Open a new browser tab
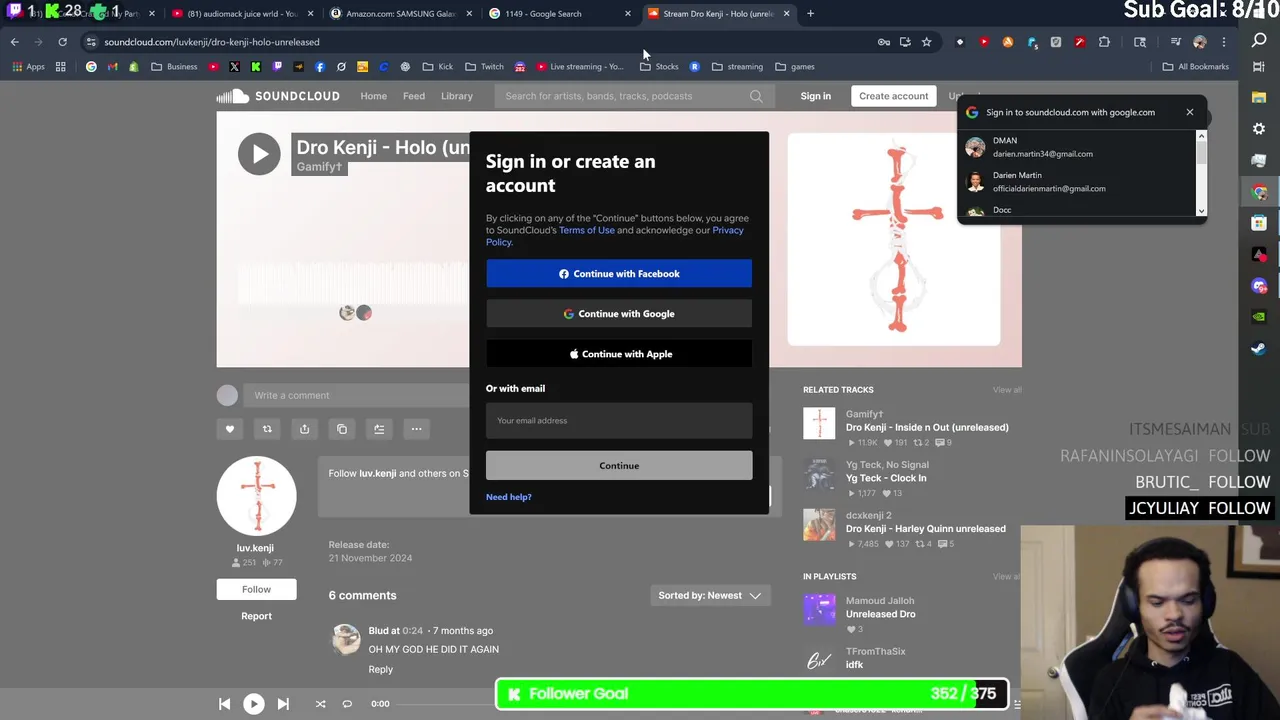 pos(810,14)
